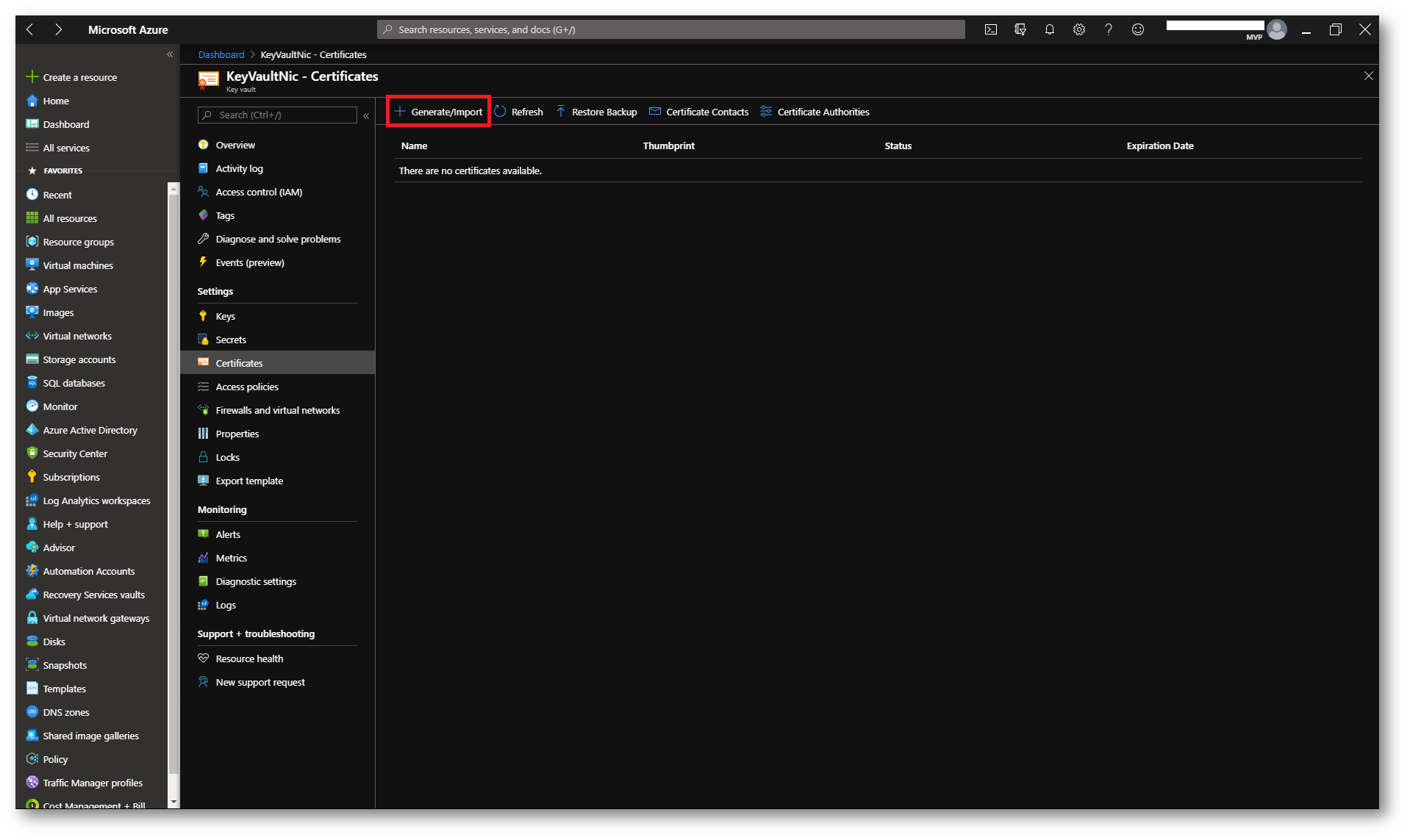The height and width of the screenshot is (840, 1410).
Task: Open the help question mark
Action: point(1108,29)
